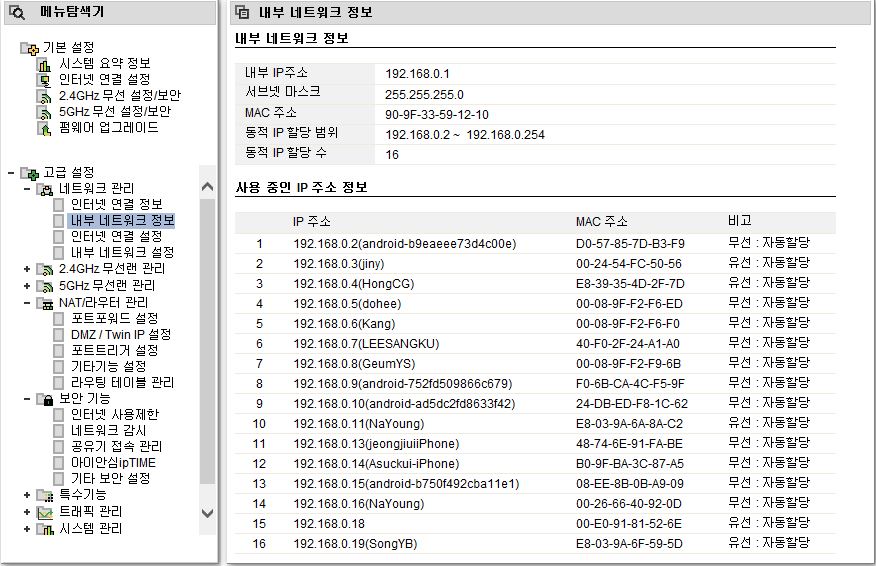Image resolution: width=876 pixels, height=566 pixels.
Task: Expand the 2.4GHz 무선랜 관리 branch
Action: [27, 269]
